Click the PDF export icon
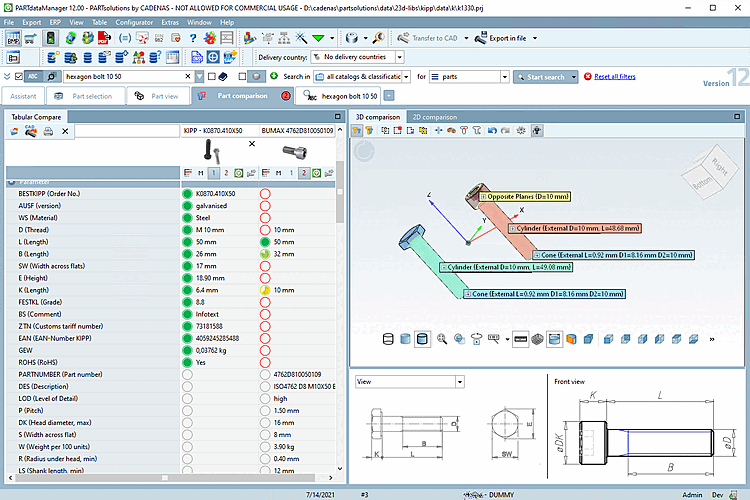Screen dimensions: 750x500 (104, 38)
